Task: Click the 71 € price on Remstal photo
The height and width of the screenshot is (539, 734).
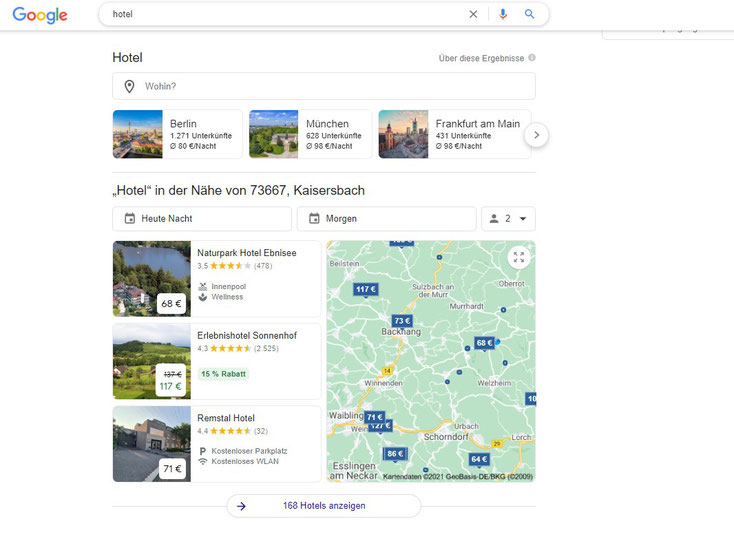Action: (172, 468)
